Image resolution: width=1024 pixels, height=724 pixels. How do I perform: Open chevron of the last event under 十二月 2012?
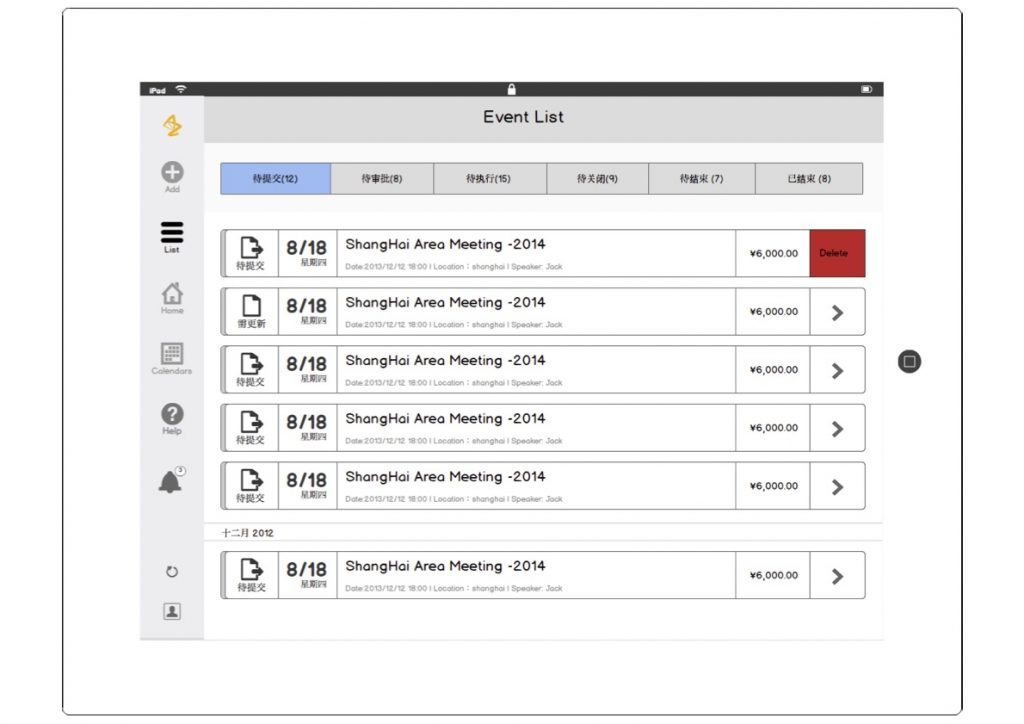point(837,576)
